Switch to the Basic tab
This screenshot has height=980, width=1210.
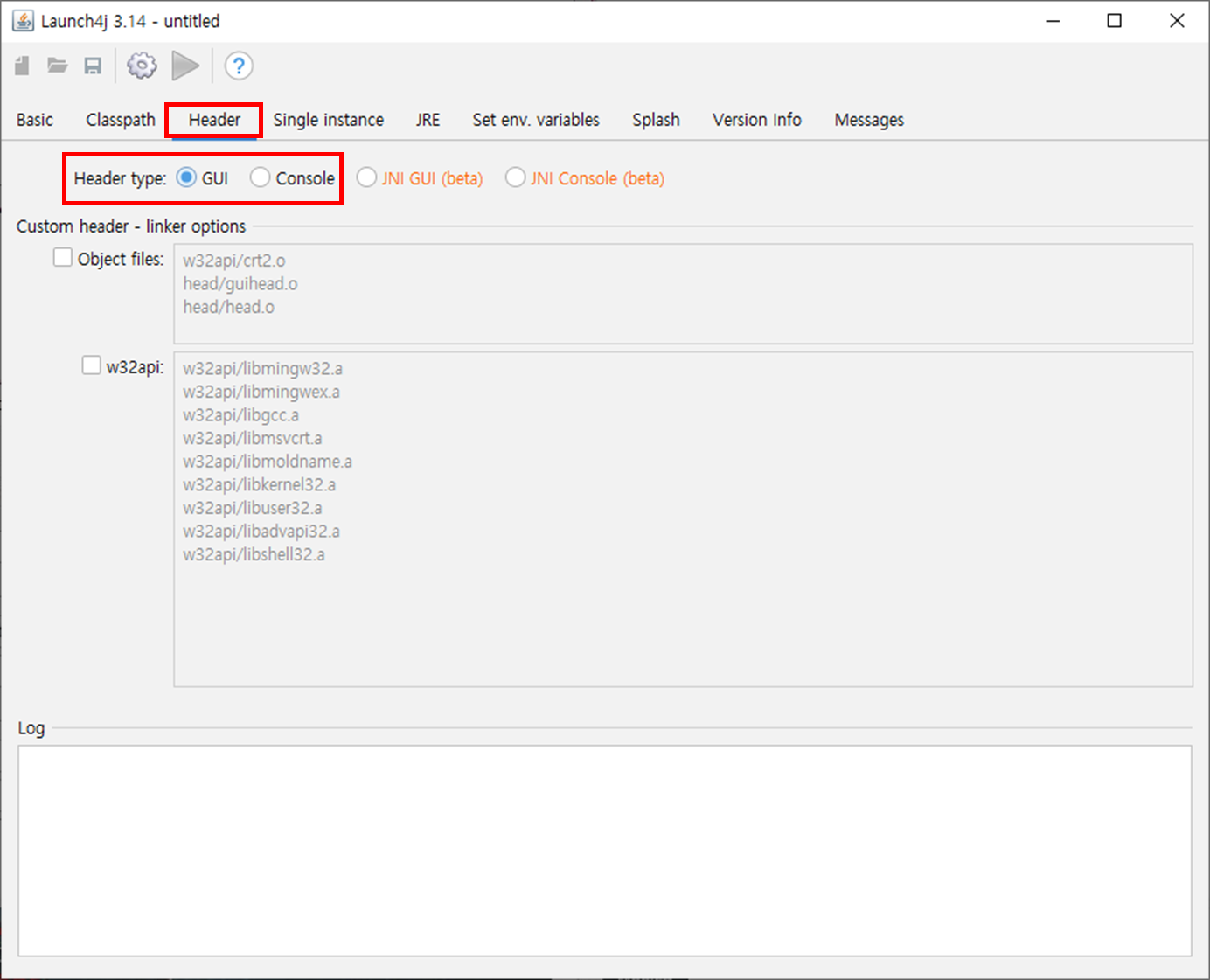(x=35, y=120)
